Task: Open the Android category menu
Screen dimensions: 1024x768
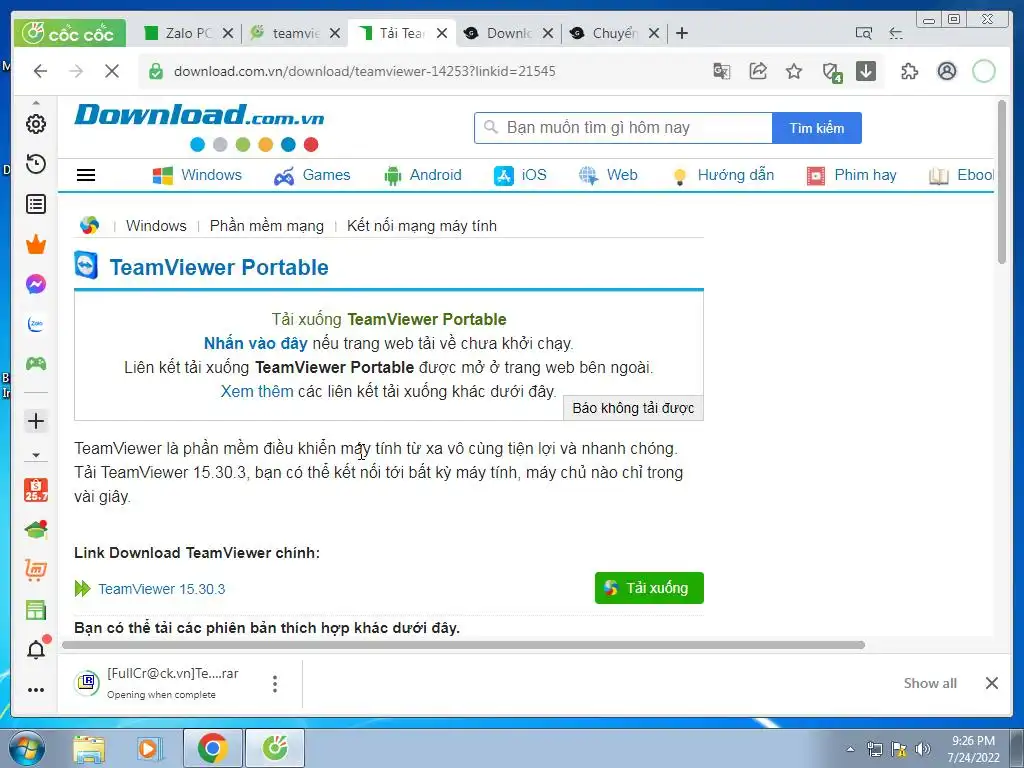Action: (423, 175)
